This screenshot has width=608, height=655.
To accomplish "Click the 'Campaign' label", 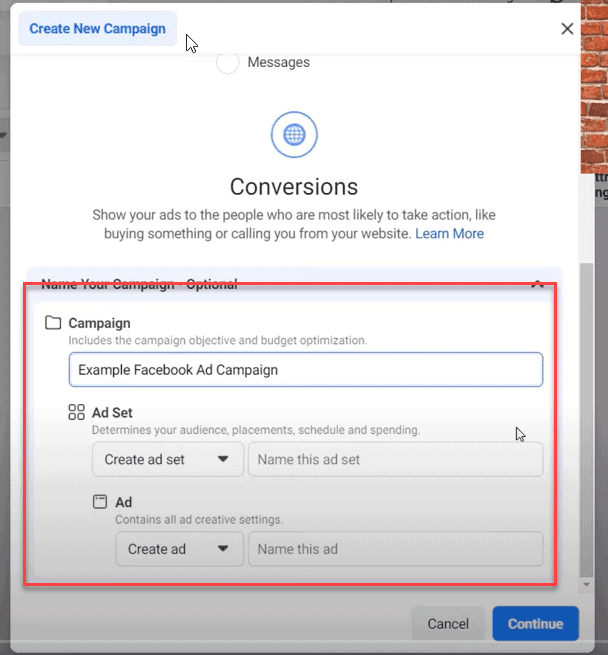I will 99,323.
